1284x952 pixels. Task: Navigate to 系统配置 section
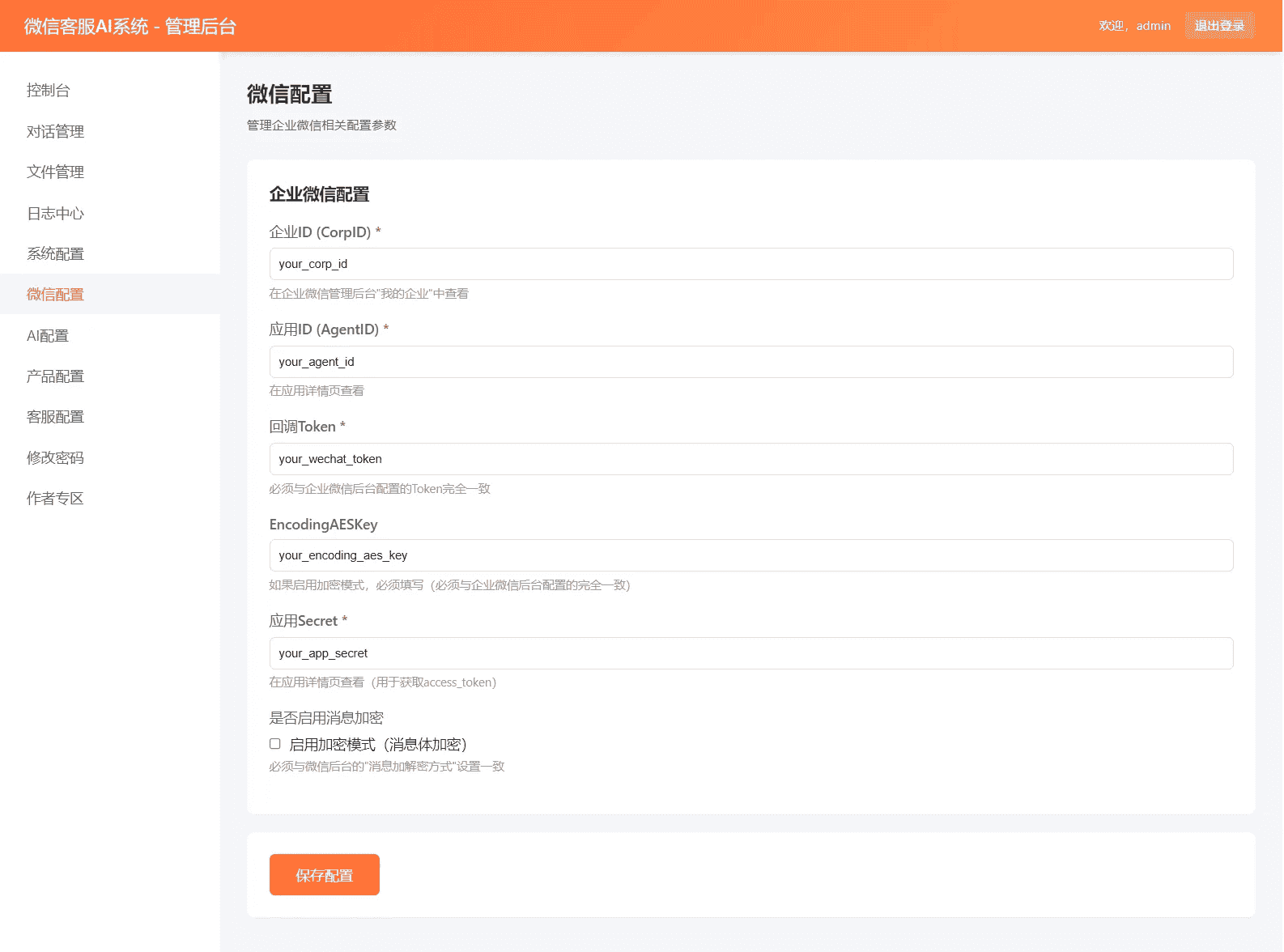click(x=55, y=253)
